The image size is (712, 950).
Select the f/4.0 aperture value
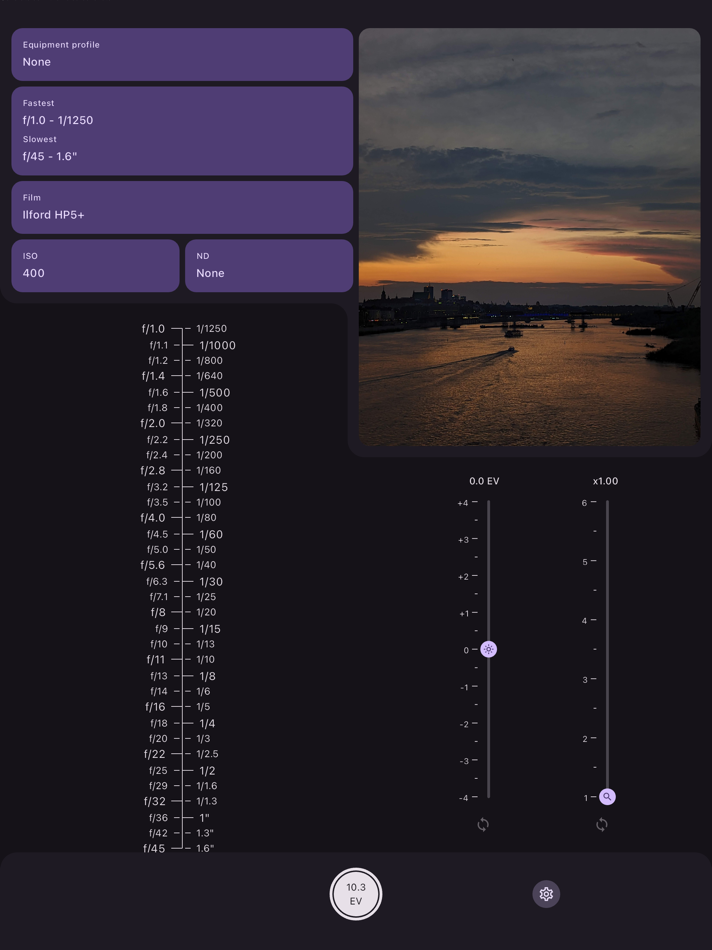[153, 517]
